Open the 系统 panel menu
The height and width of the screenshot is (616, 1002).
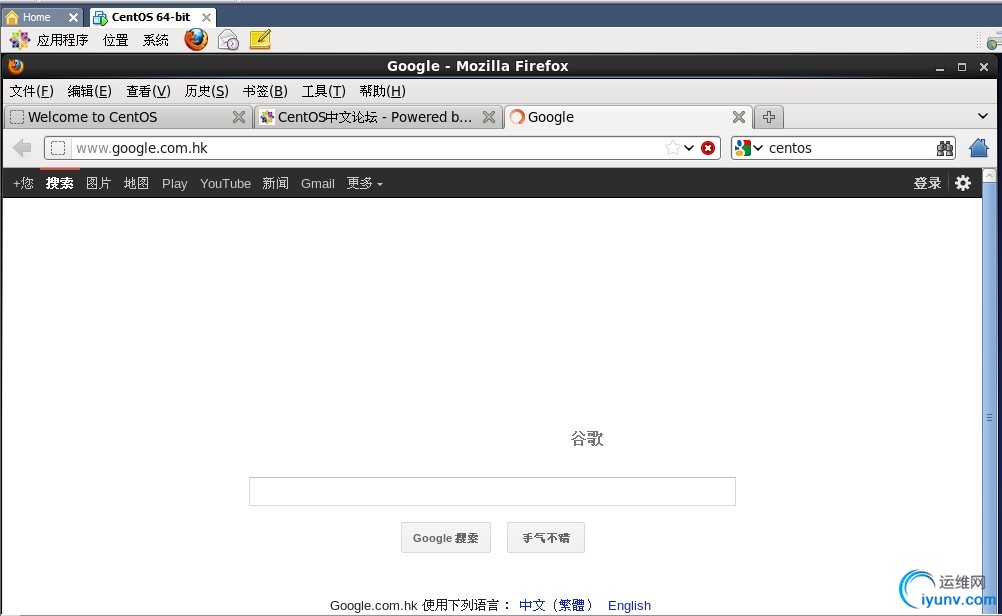155,40
